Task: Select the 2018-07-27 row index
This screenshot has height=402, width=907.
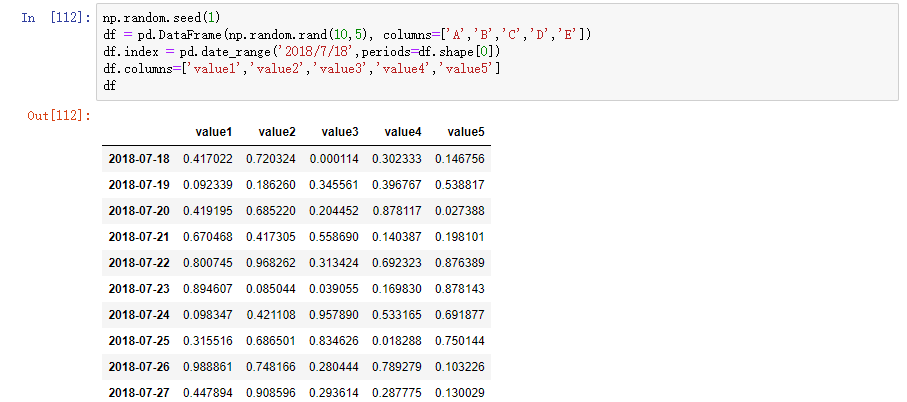Action: coord(139,392)
